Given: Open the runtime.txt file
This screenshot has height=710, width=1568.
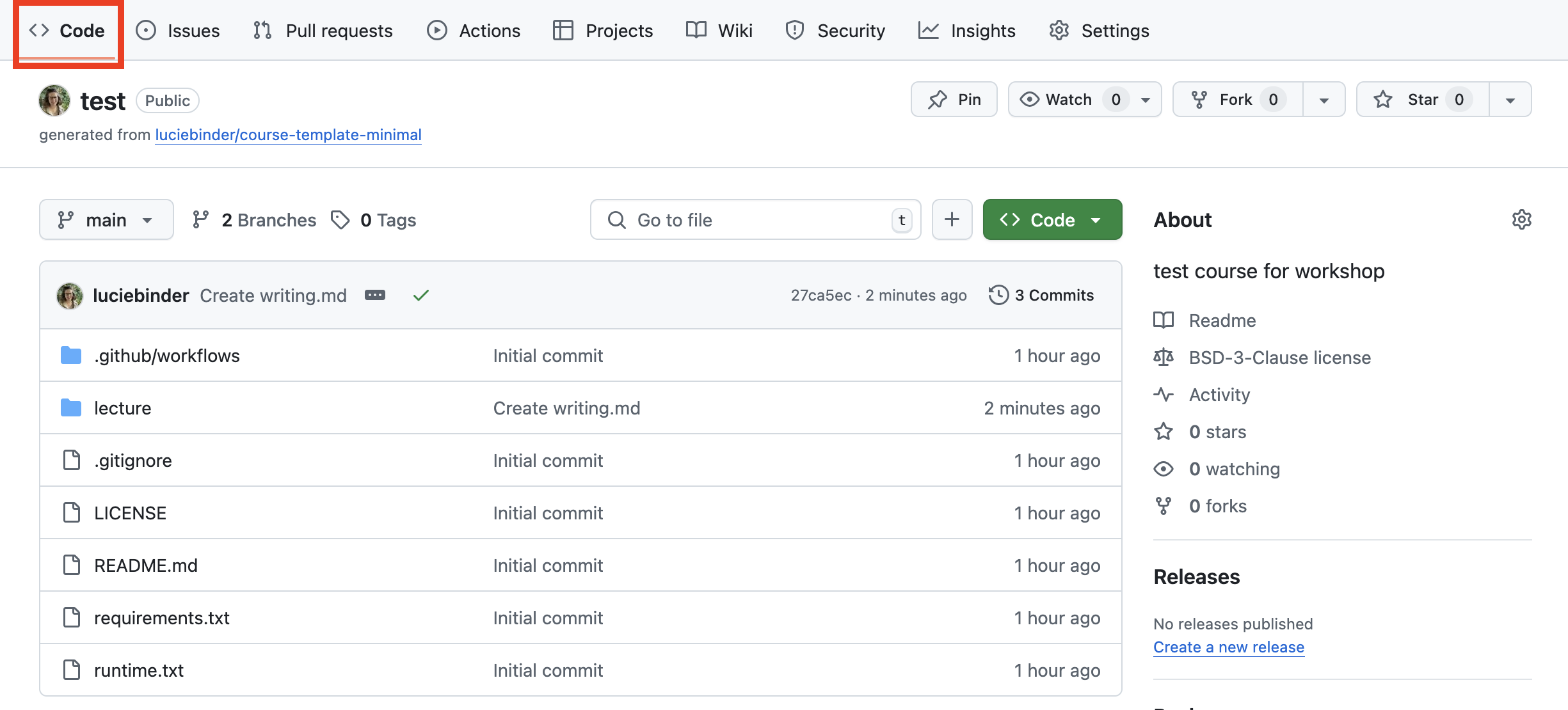Looking at the screenshot, I should click(x=139, y=670).
